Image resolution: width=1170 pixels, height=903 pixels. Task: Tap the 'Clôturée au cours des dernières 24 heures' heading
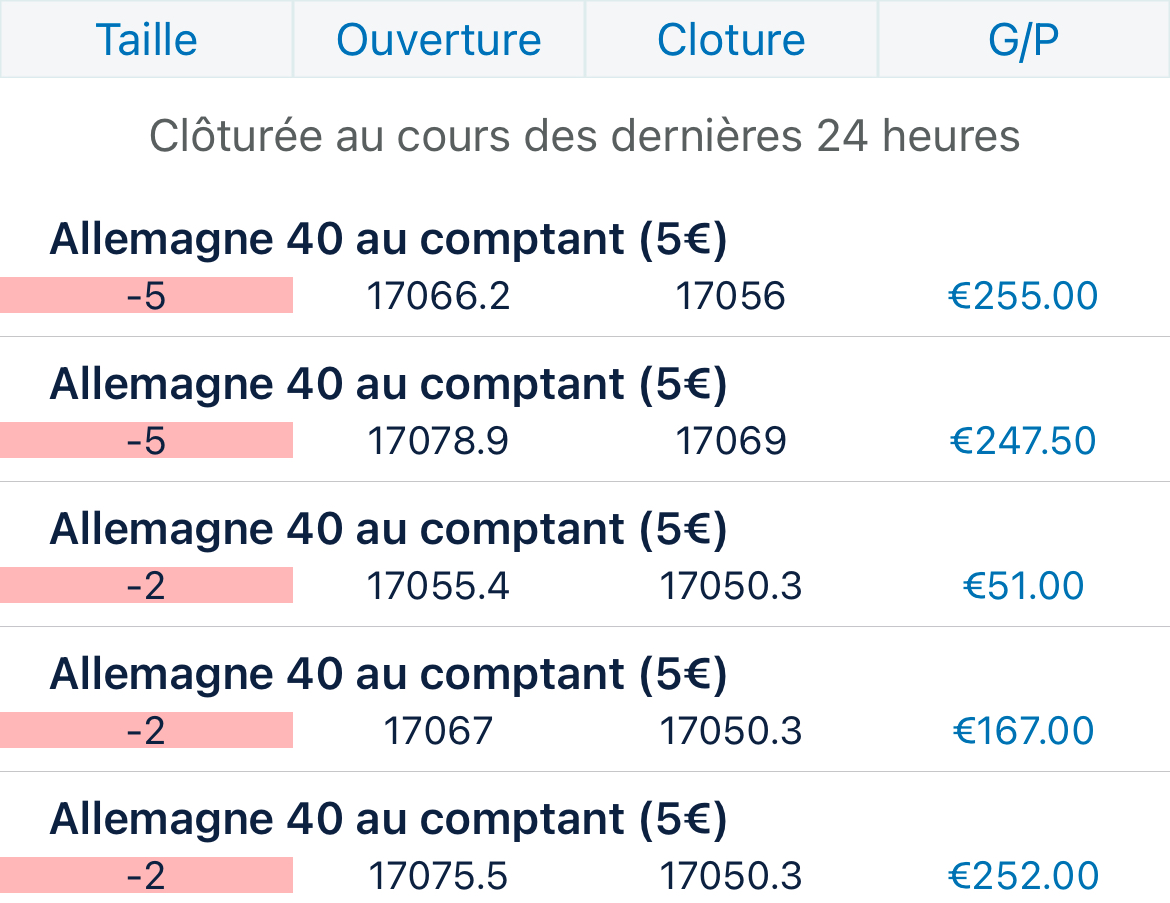coord(585,136)
